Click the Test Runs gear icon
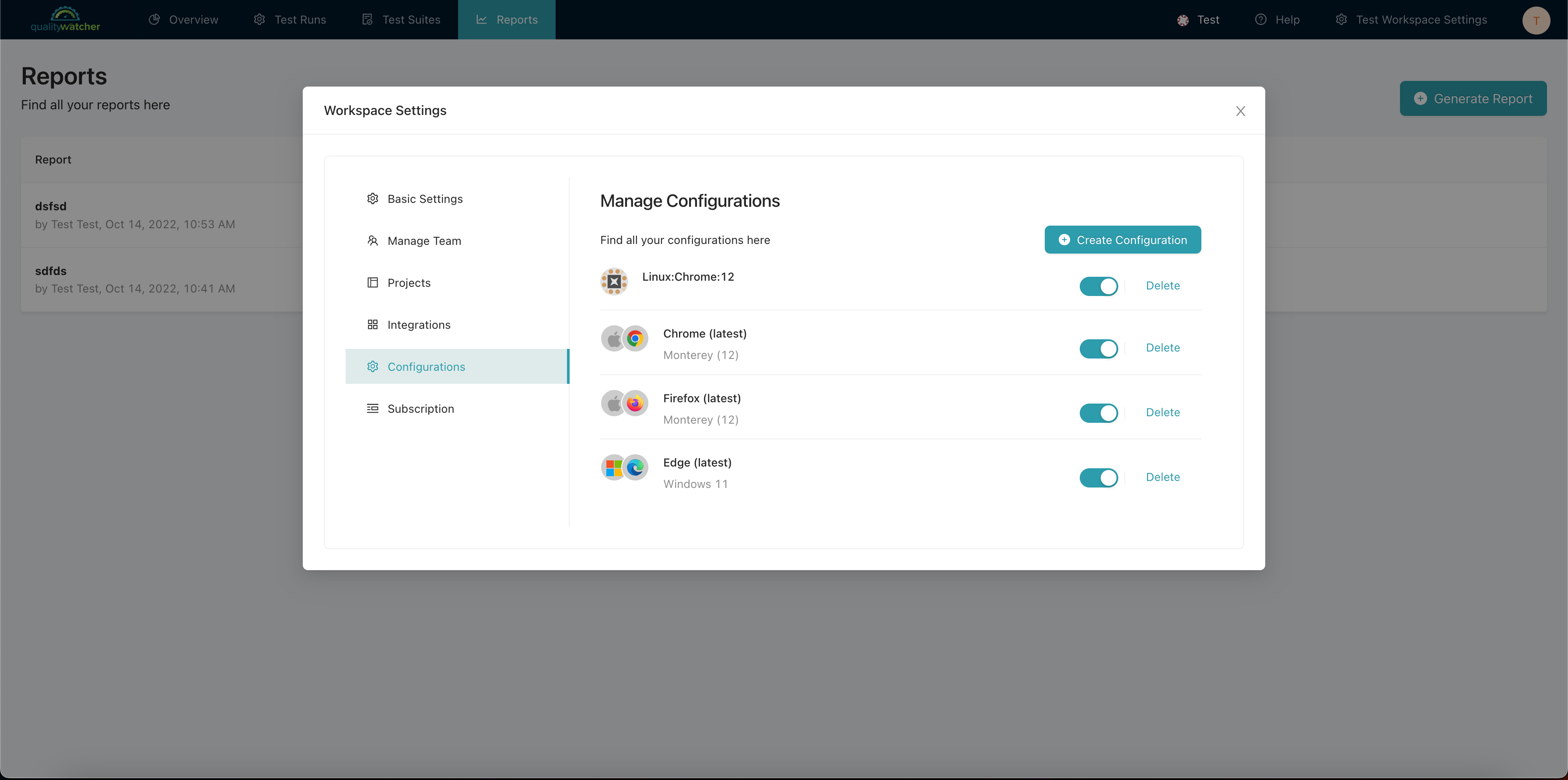 [x=259, y=20]
